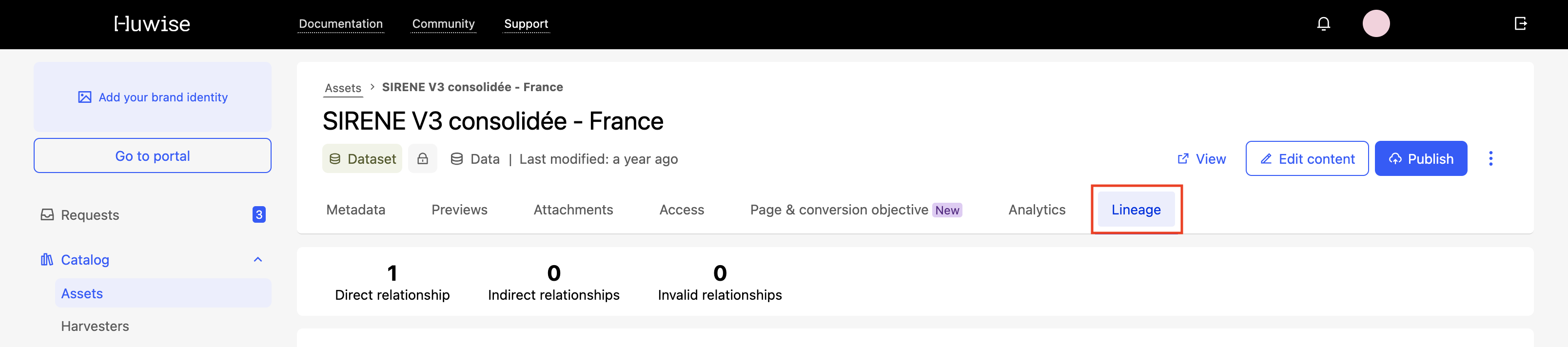Click the Assets breadcrumb link

[343, 88]
